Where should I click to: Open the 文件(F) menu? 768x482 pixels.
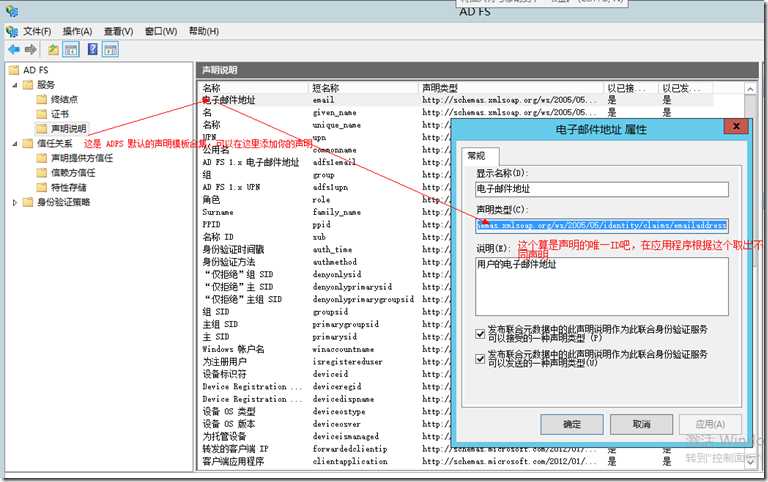37,31
